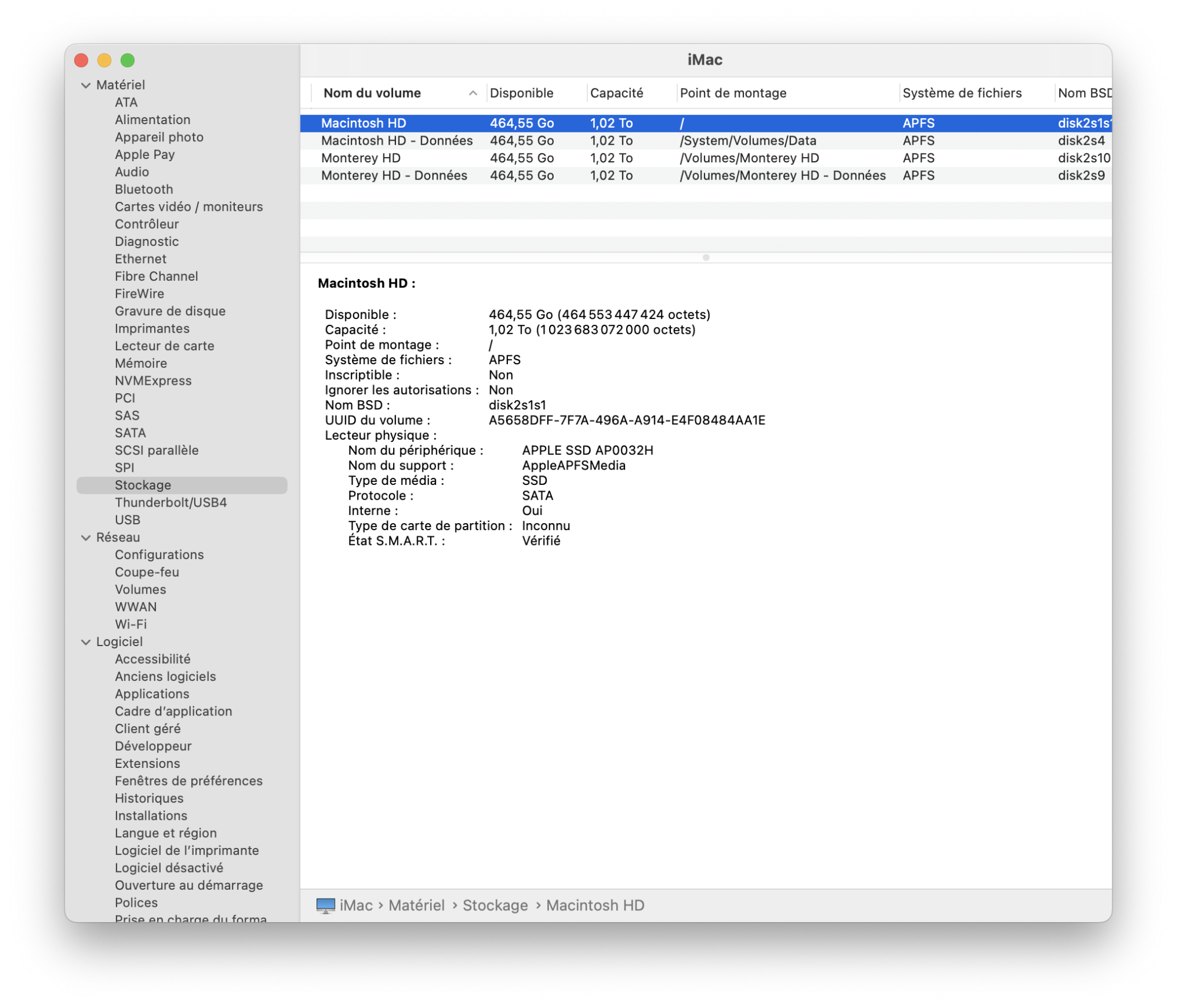1177x1008 pixels.
Task: Open the Applications software list
Action: [x=152, y=694]
